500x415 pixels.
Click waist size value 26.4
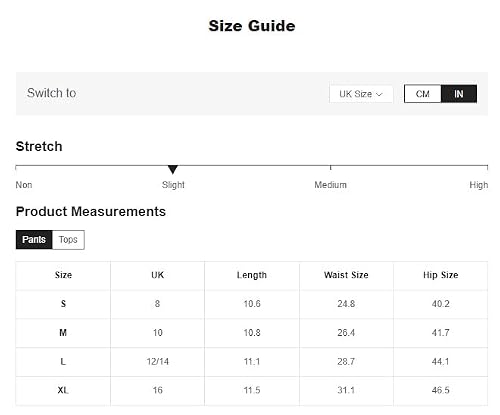coord(346,333)
